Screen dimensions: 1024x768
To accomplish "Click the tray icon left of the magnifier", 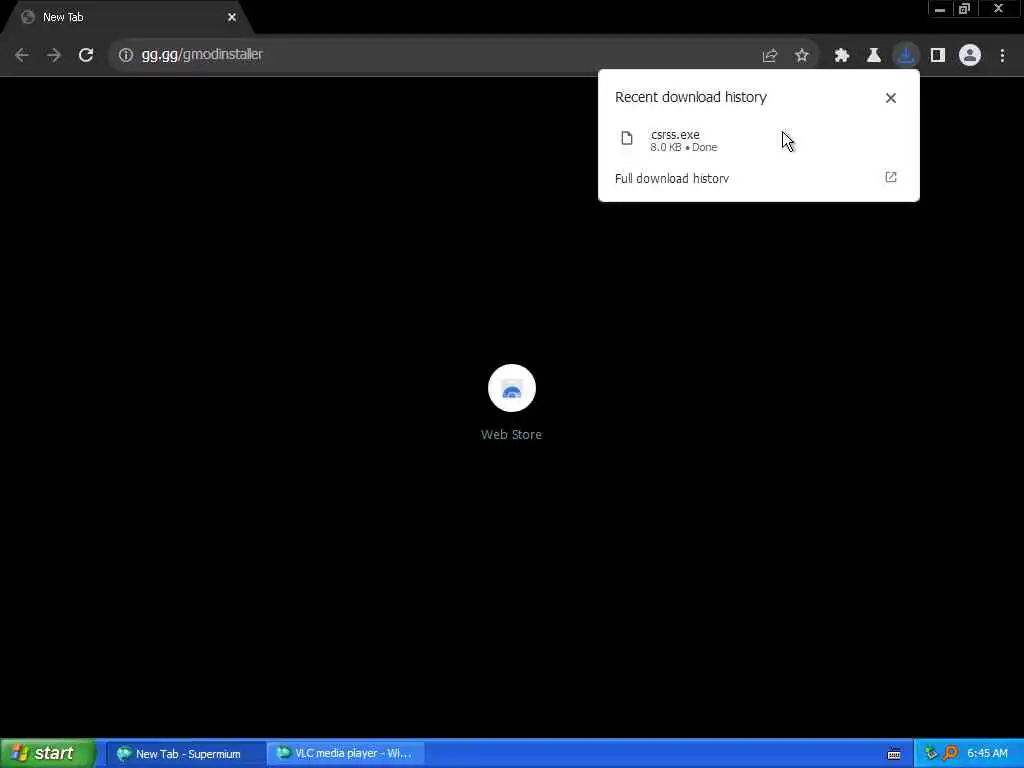I will point(932,754).
